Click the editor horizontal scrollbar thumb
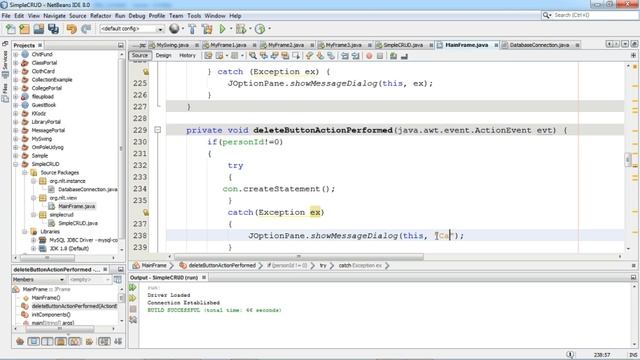 point(299,257)
